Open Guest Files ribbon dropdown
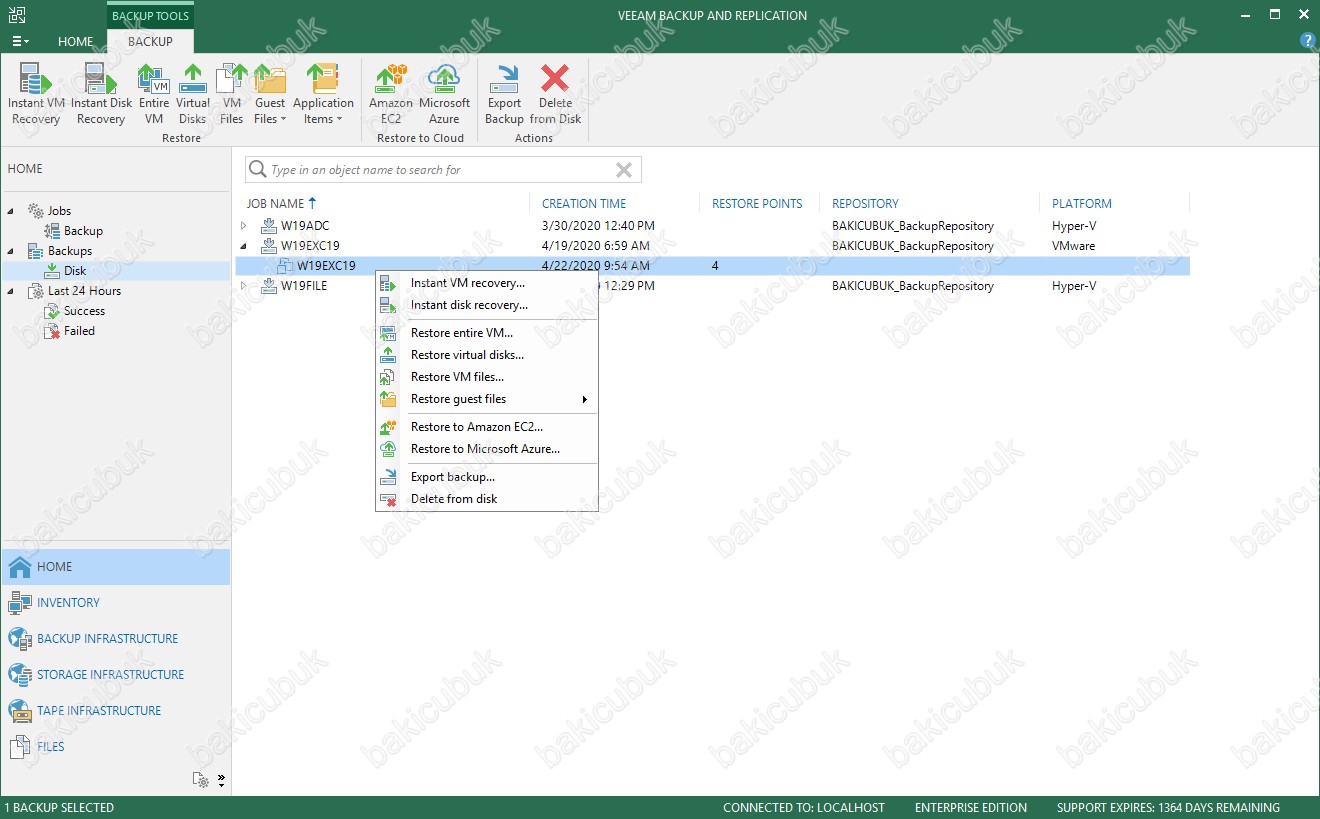This screenshot has width=1320, height=819. pyautogui.click(x=269, y=94)
